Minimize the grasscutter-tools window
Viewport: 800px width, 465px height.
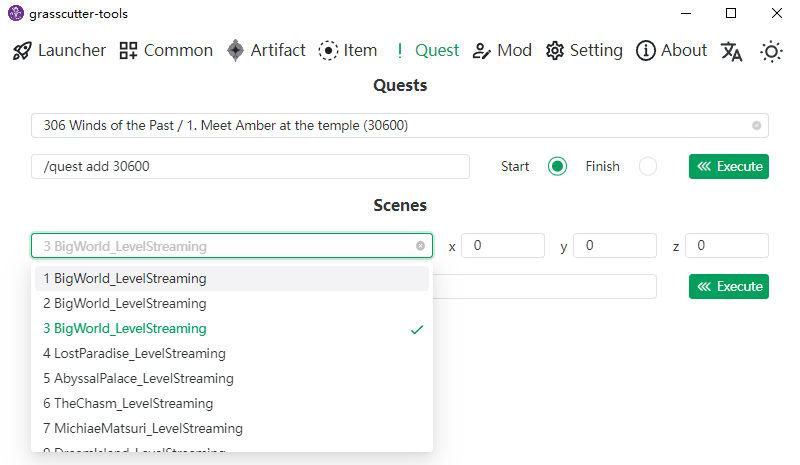coord(686,13)
